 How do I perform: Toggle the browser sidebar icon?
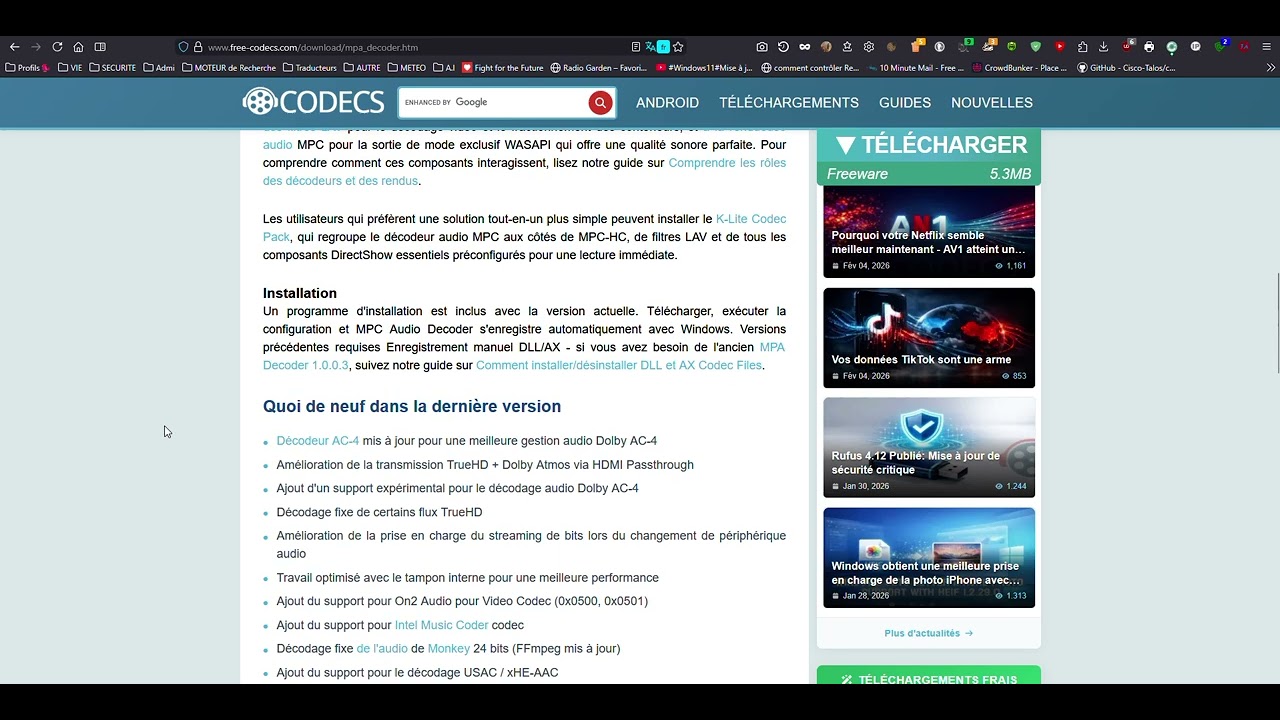pyautogui.click(x=100, y=47)
